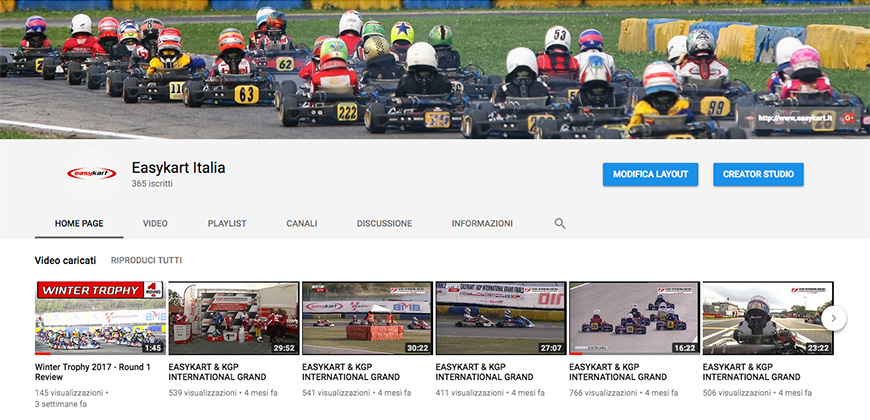Screen dimensions: 870x420
Task: Open the PLAYLIST tab
Action: point(227,223)
